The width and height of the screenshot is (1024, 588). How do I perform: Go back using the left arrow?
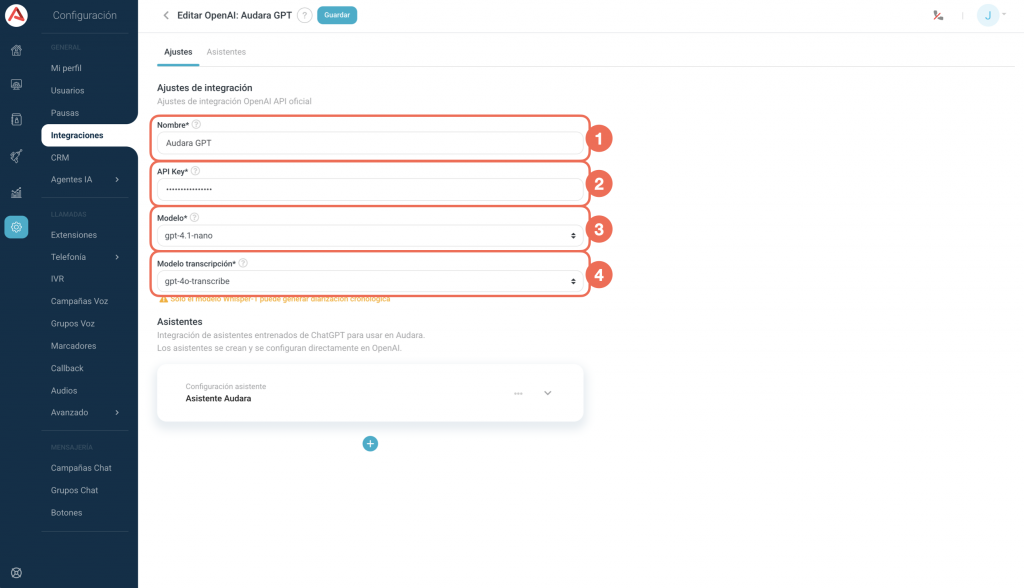tap(166, 15)
